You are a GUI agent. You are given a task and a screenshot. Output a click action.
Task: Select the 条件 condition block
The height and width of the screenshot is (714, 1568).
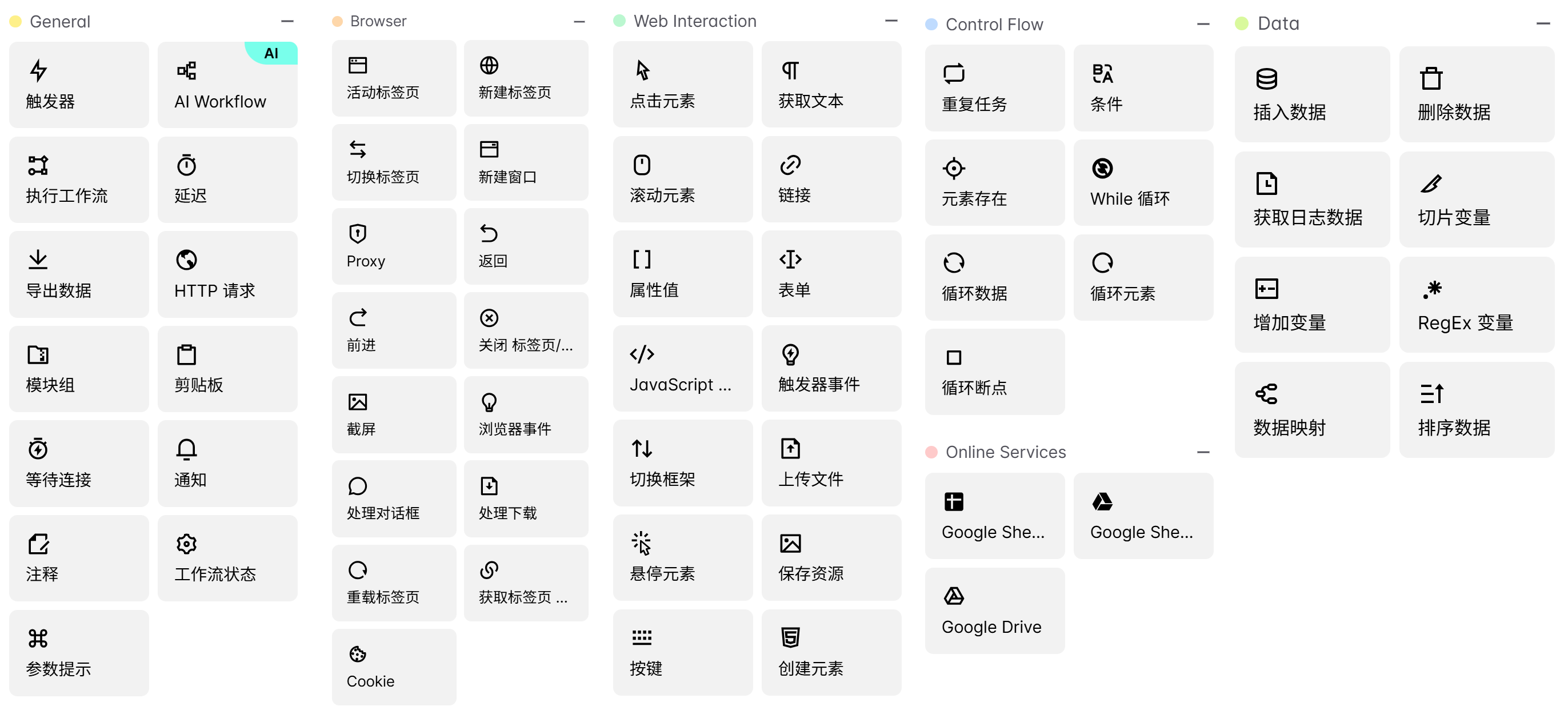(x=1143, y=87)
